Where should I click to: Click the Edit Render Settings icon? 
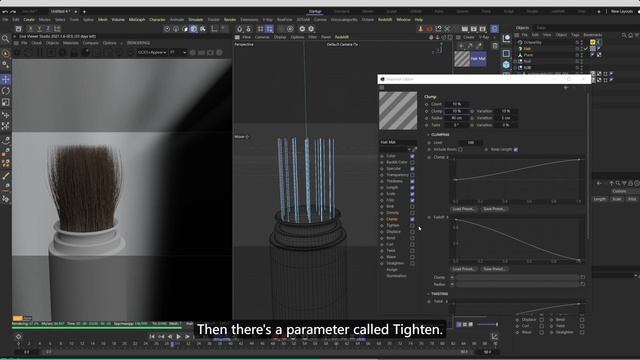click(x=483, y=29)
